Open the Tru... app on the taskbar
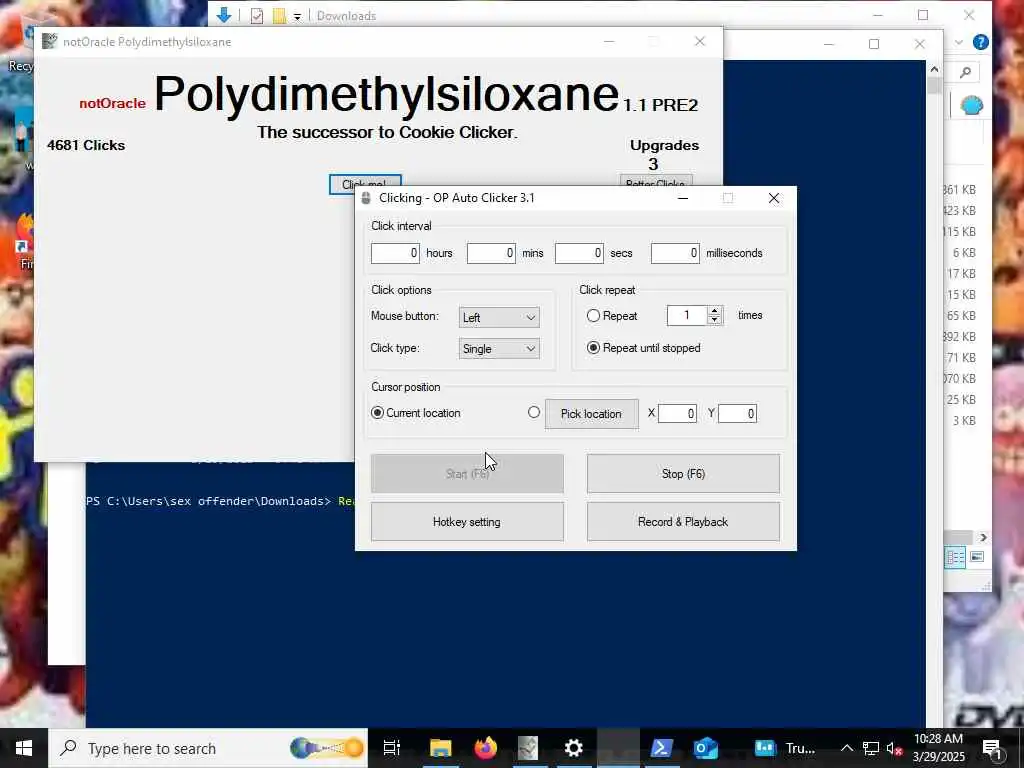 784,748
